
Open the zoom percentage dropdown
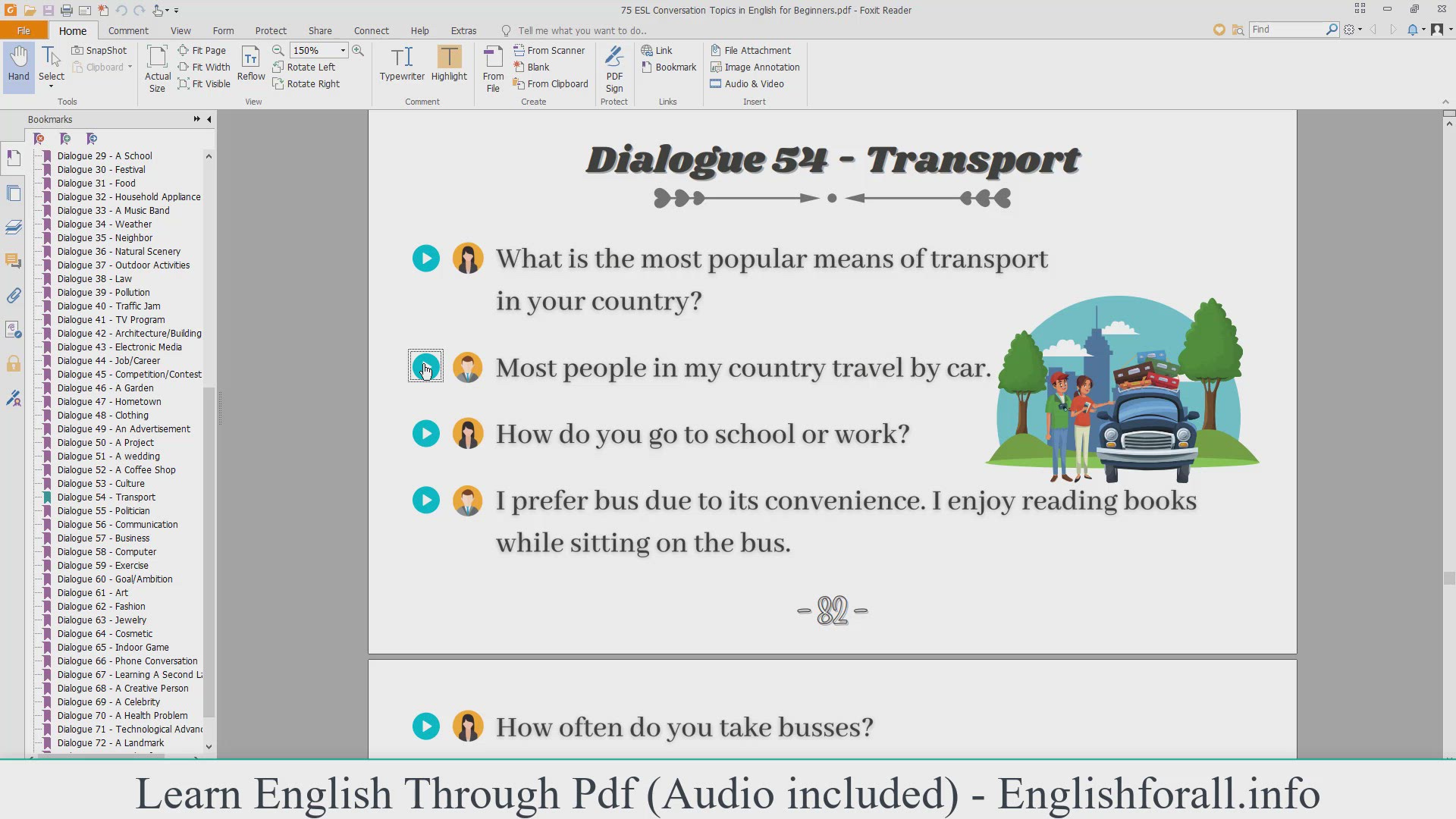(343, 50)
